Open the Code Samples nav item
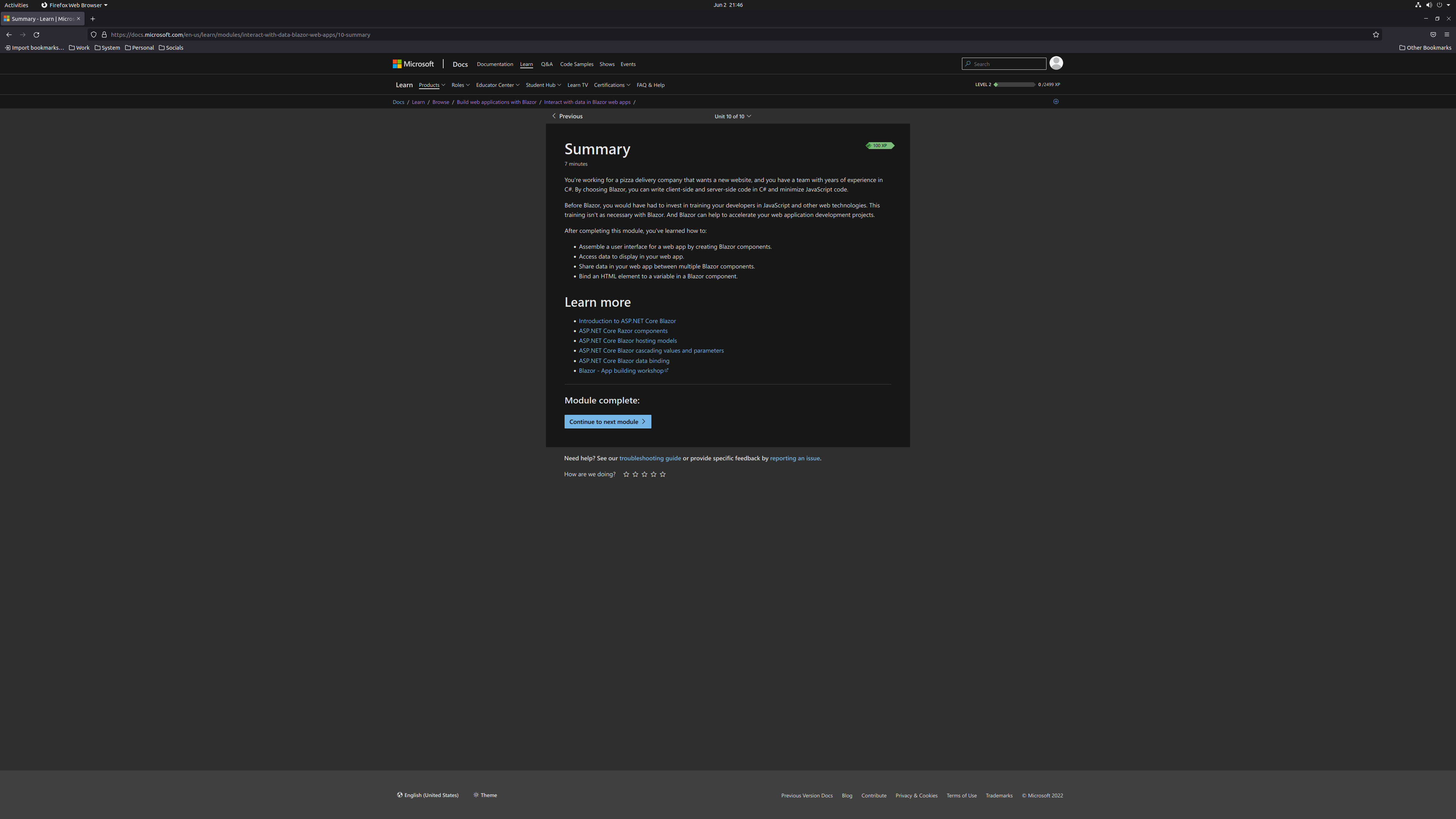The image size is (1456, 819). (x=576, y=64)
